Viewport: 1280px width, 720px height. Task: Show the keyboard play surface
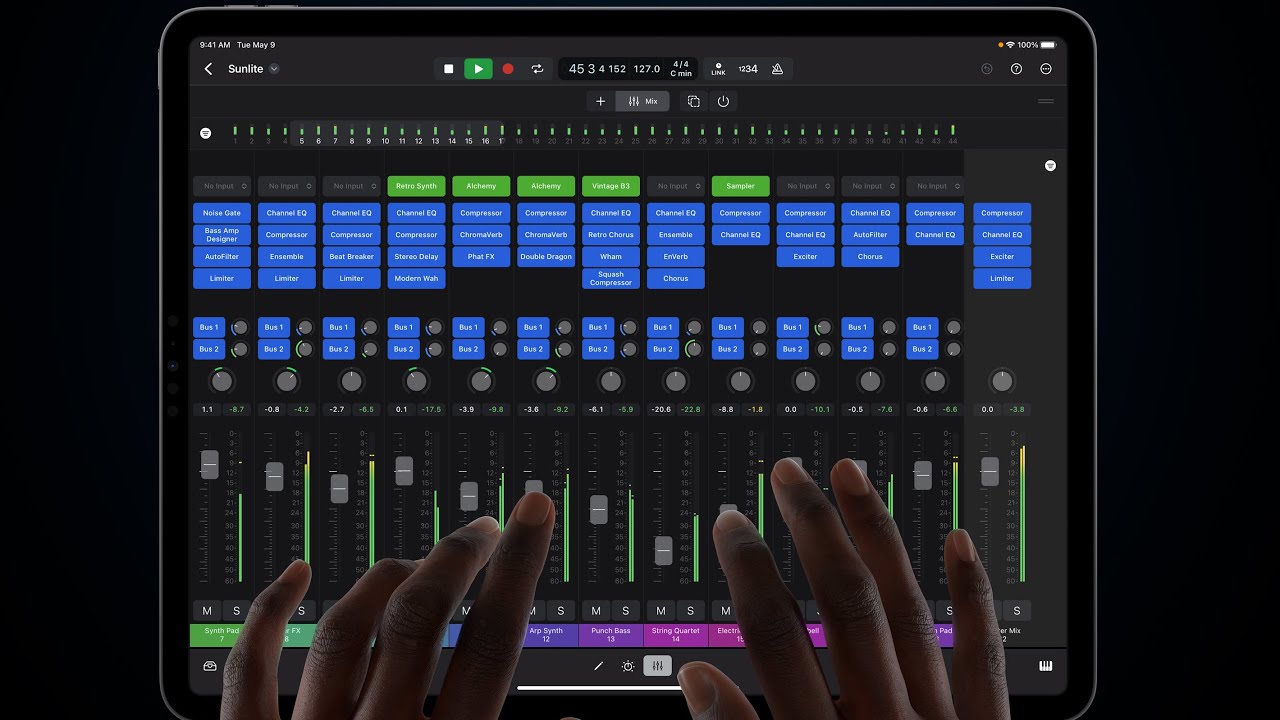click(x=1046, y=666)
